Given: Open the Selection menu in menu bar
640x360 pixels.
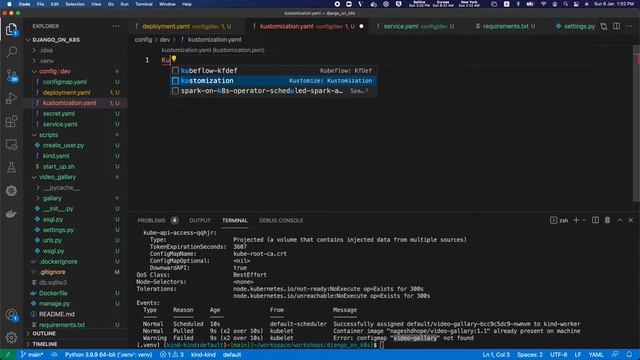Looking at the screenshot, I should click(x=75, y=4).
